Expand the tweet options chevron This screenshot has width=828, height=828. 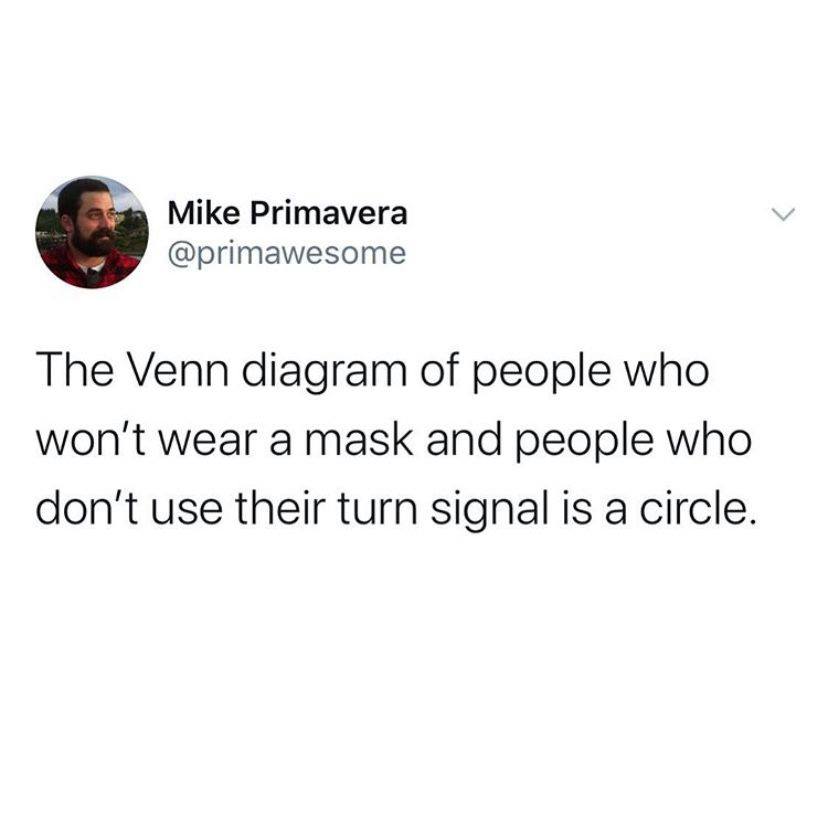click(x=782, y=214)
